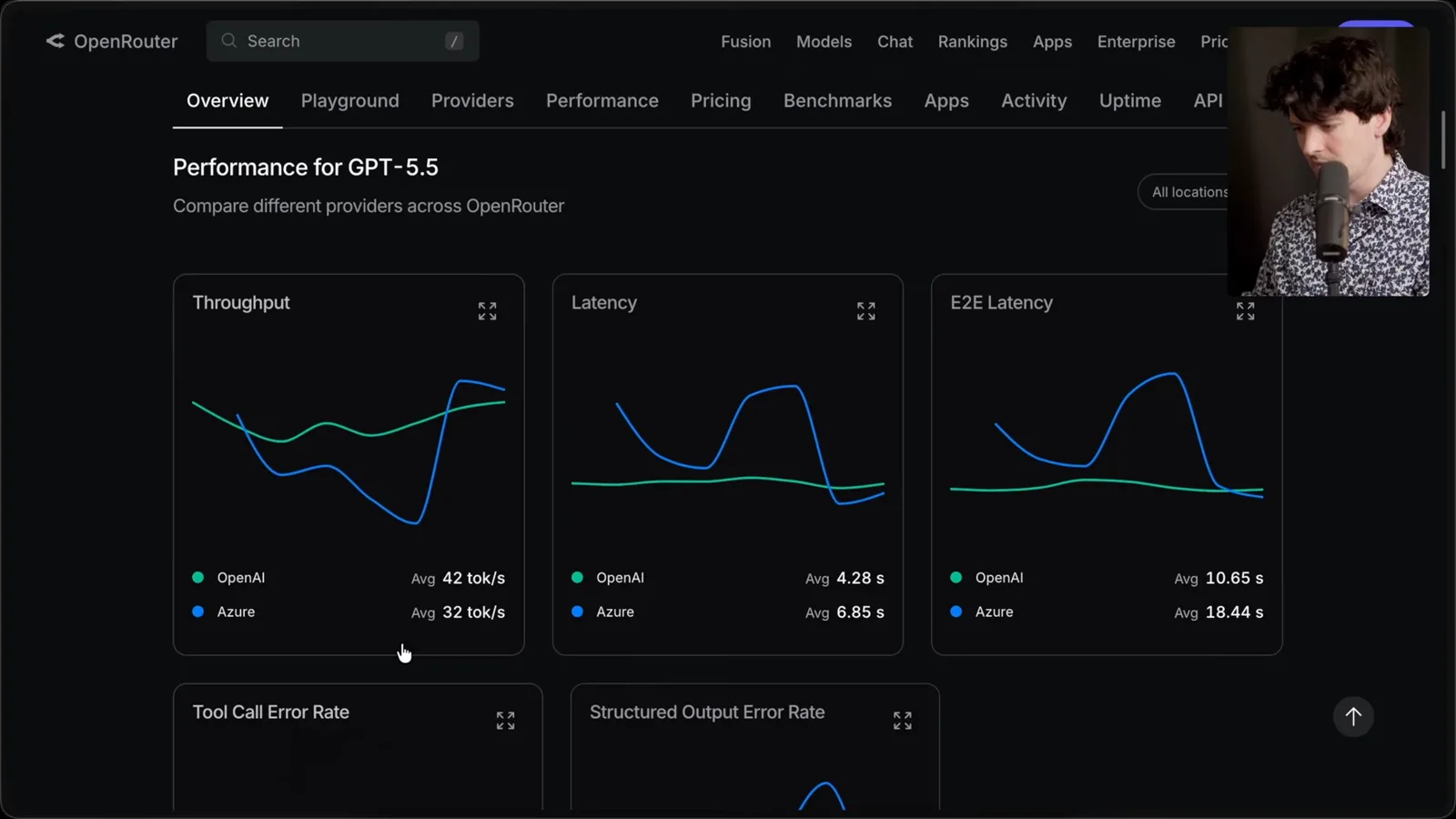1456x819 pixels.
Task: Open the Benchmarks tab
Action: (838, 101)
